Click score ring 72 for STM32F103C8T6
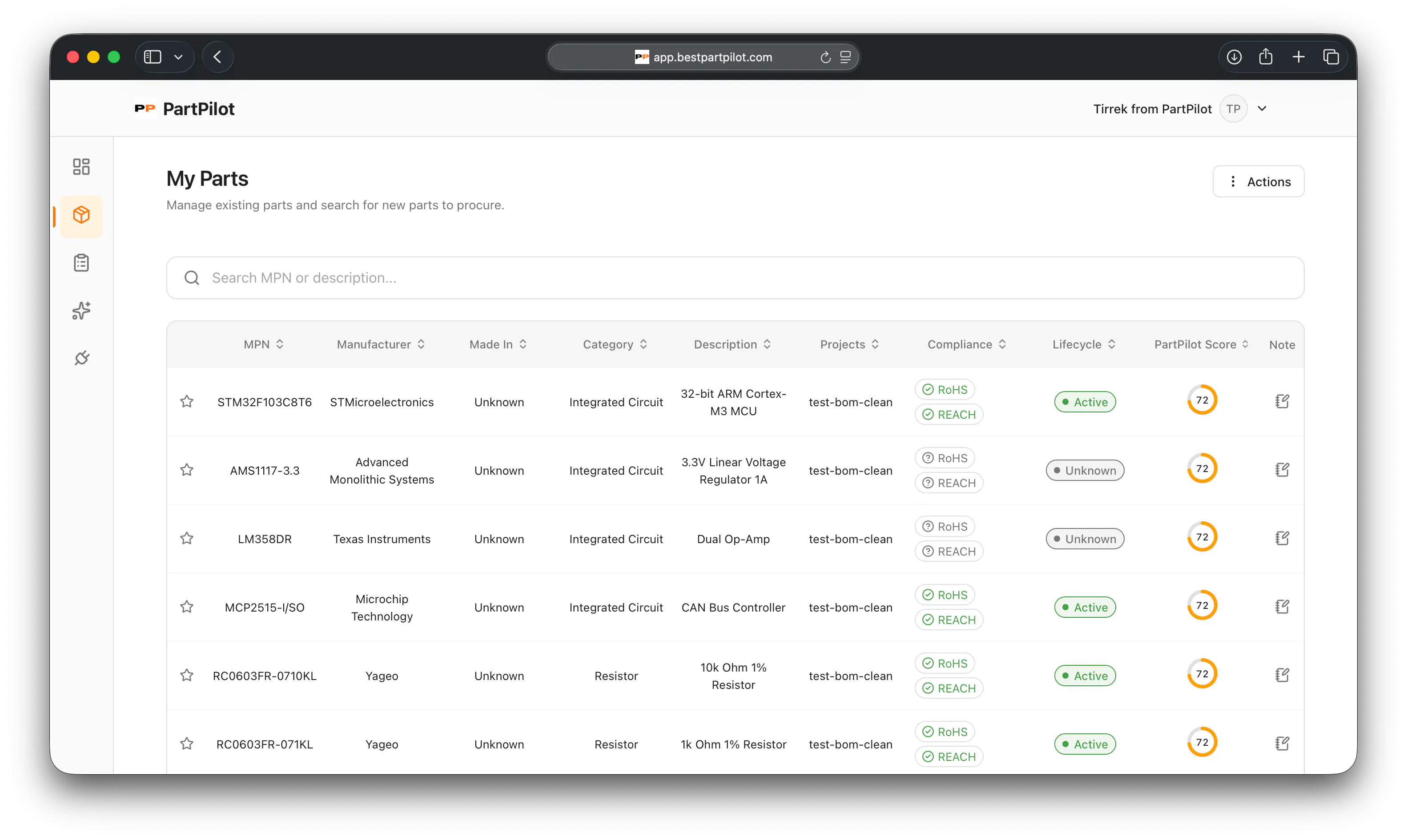Viewport: 1407px width, 840px height. click(x=1202, y=400)
